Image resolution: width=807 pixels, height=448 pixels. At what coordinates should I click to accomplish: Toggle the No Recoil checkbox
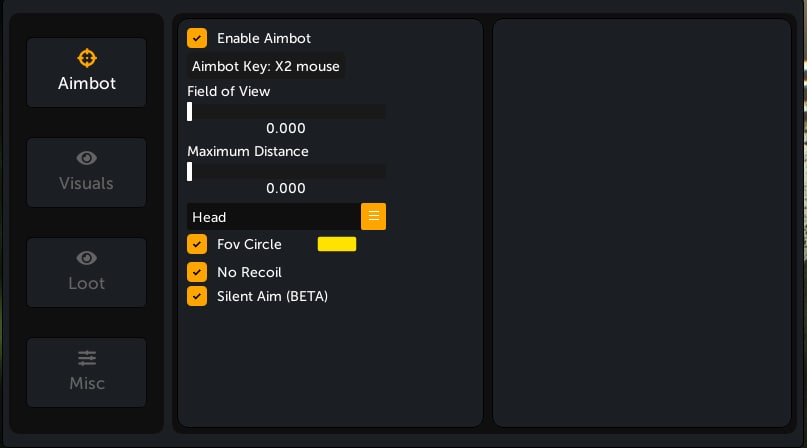point(197,272)
